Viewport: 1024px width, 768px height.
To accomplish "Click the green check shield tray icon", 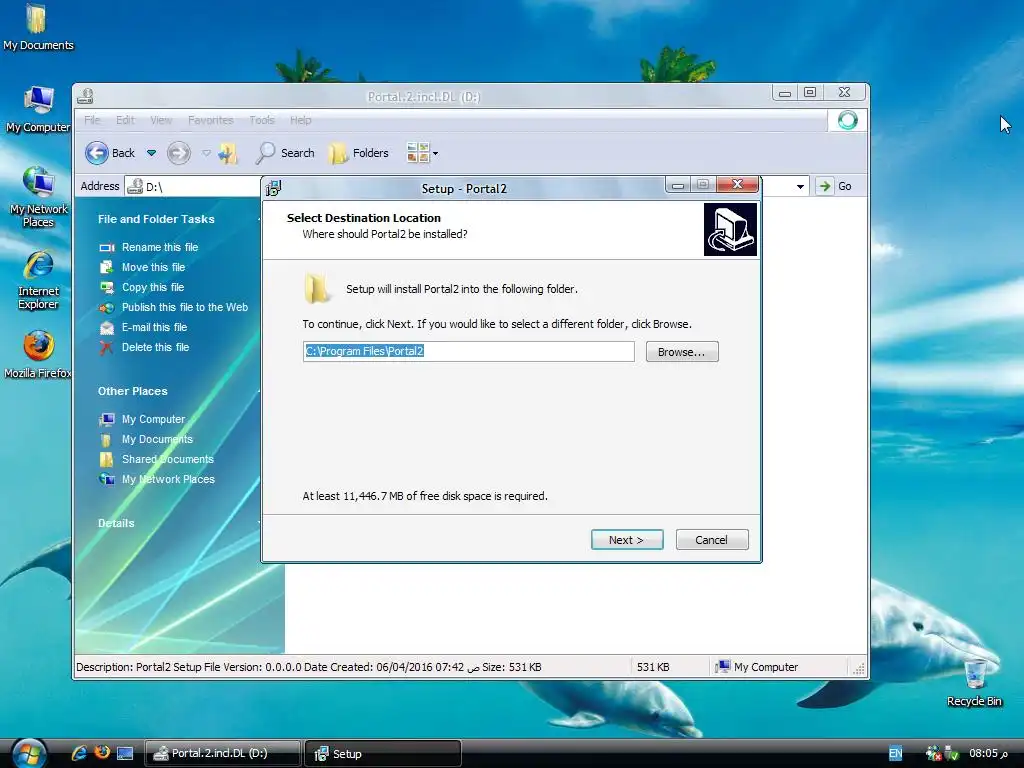I will pyautogui.click(x=952, y=753).
